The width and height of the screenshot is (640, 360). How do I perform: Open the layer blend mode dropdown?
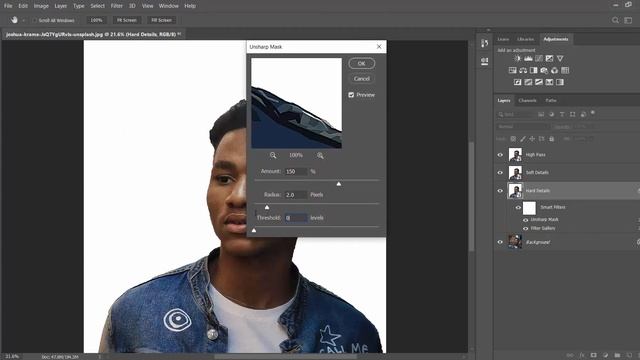coord(523,127)
